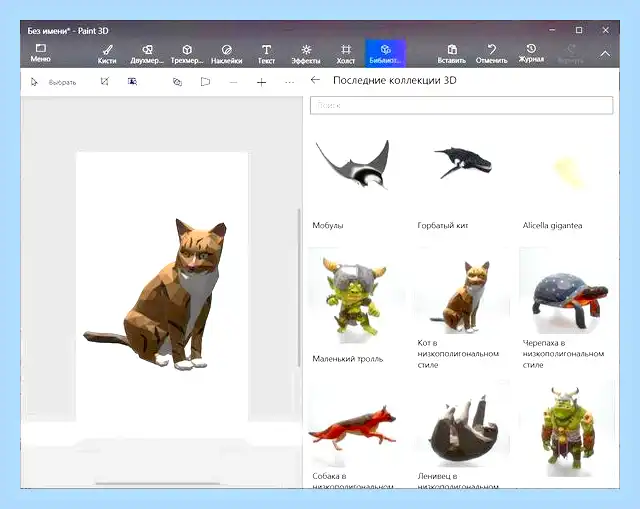This screenshot has height=509, width=640.
Task: Click the crop icon in secondary toolbar
Action: 104,82
